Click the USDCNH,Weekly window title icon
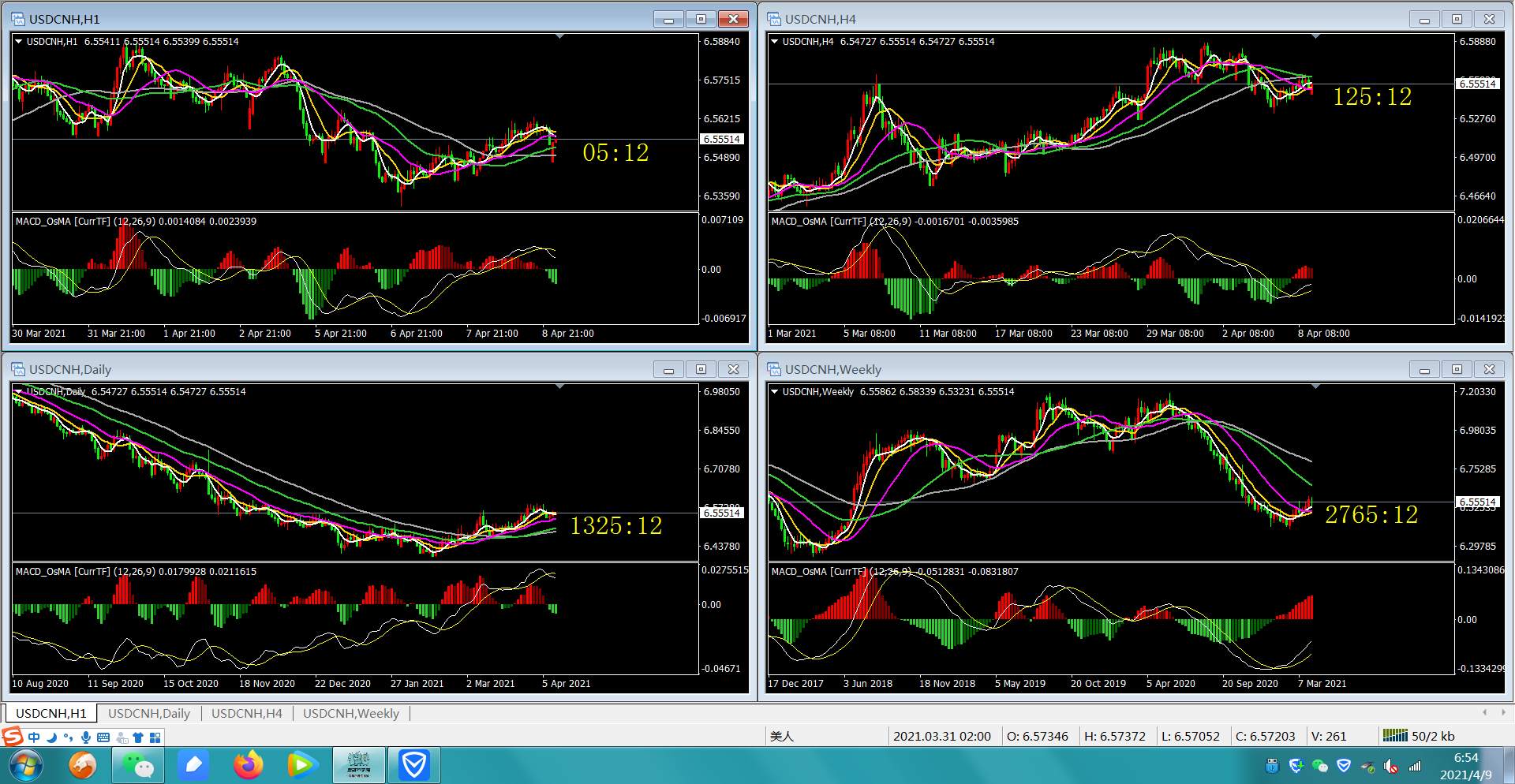Screen dimensions: 1515x784 [x=773, y=369]
